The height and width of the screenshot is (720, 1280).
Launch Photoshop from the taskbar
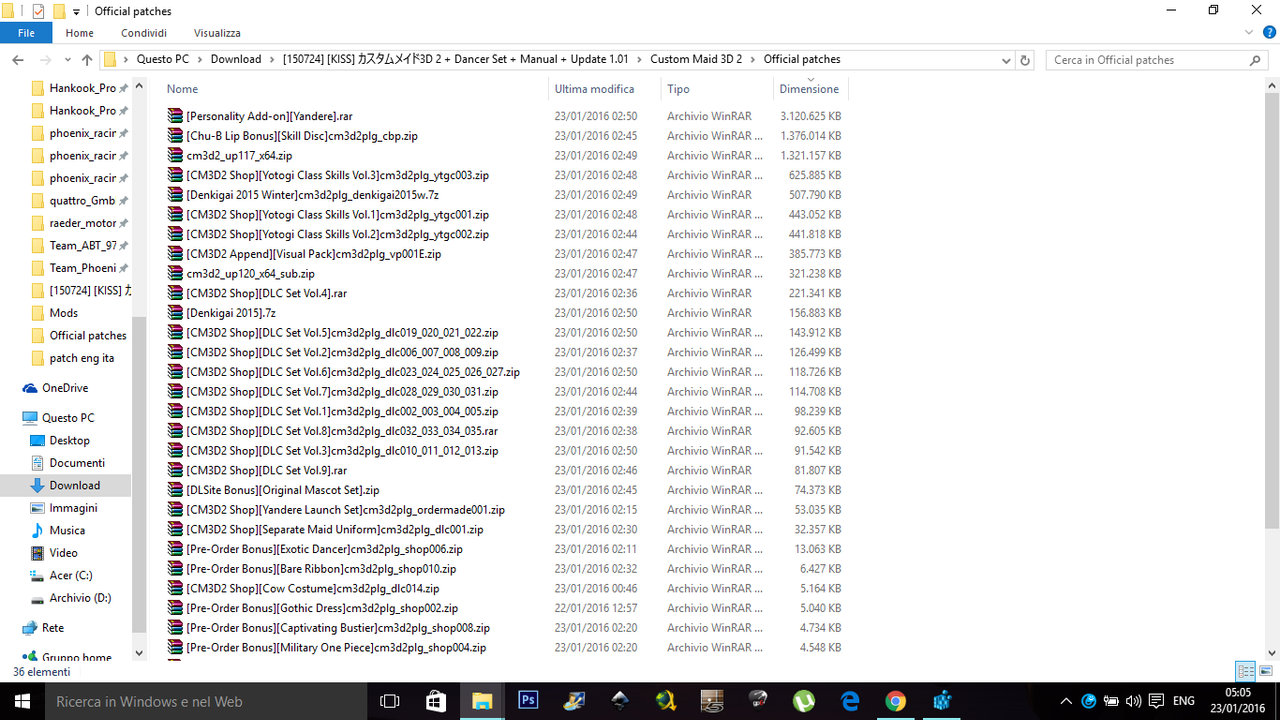(x=528, y=700)
